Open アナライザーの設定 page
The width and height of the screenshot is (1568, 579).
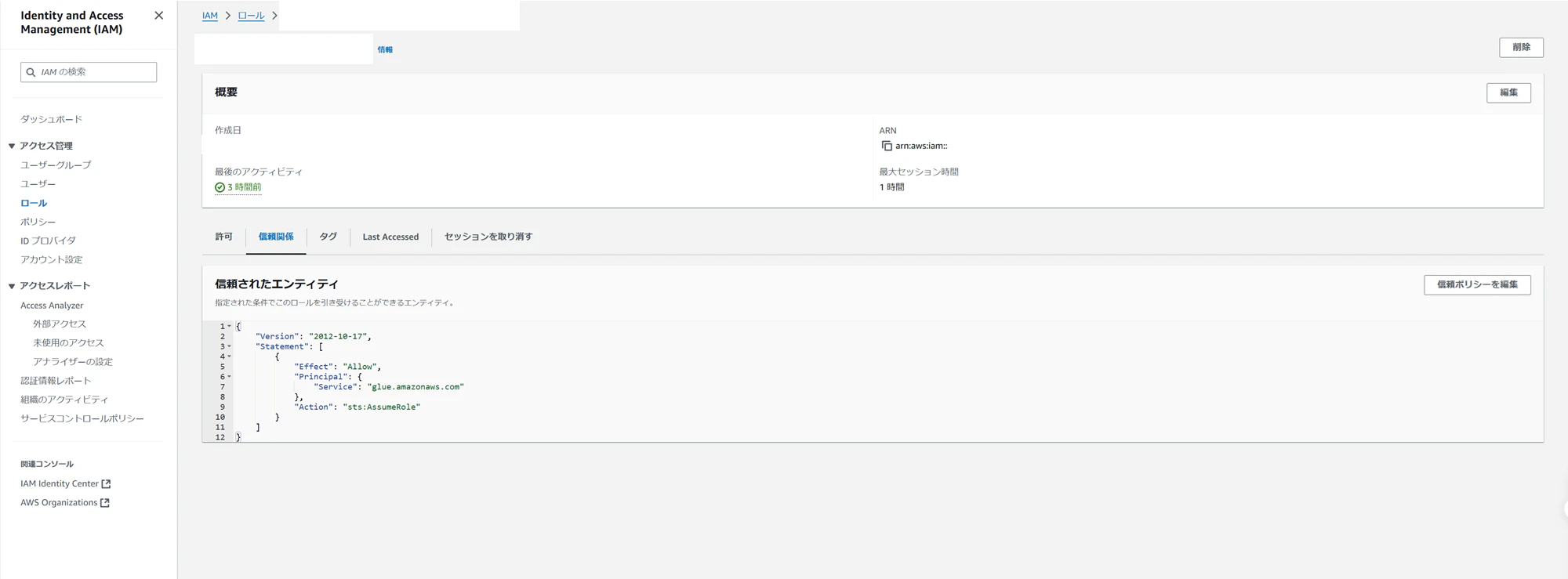73,361
